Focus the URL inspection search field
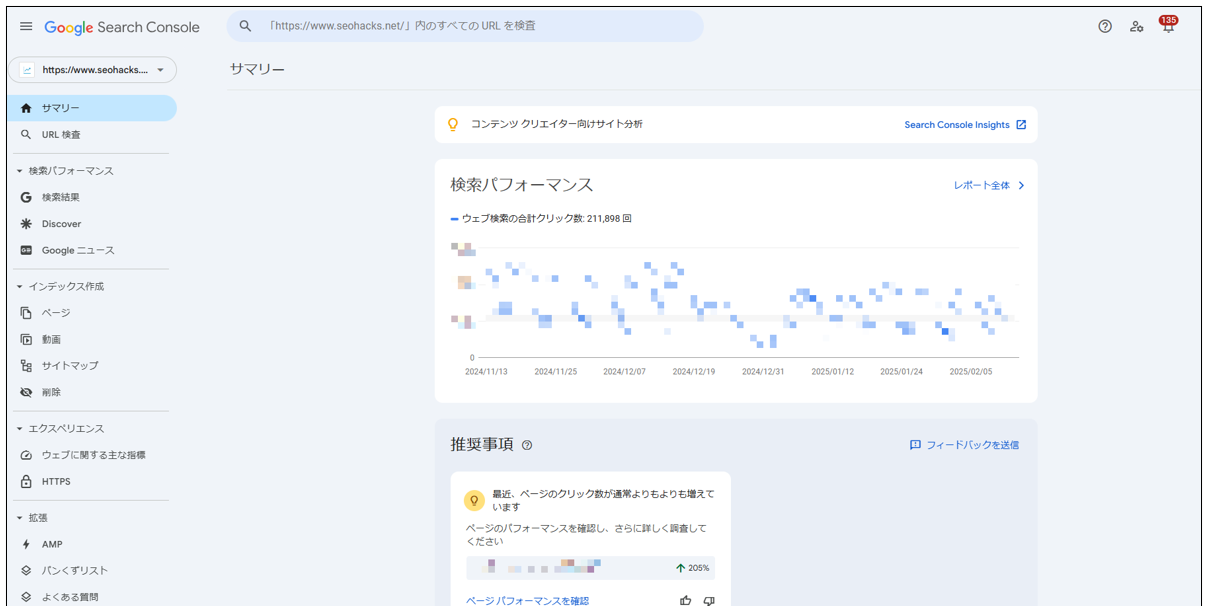Screen dimensions: 1207x606 coord(465,26)
